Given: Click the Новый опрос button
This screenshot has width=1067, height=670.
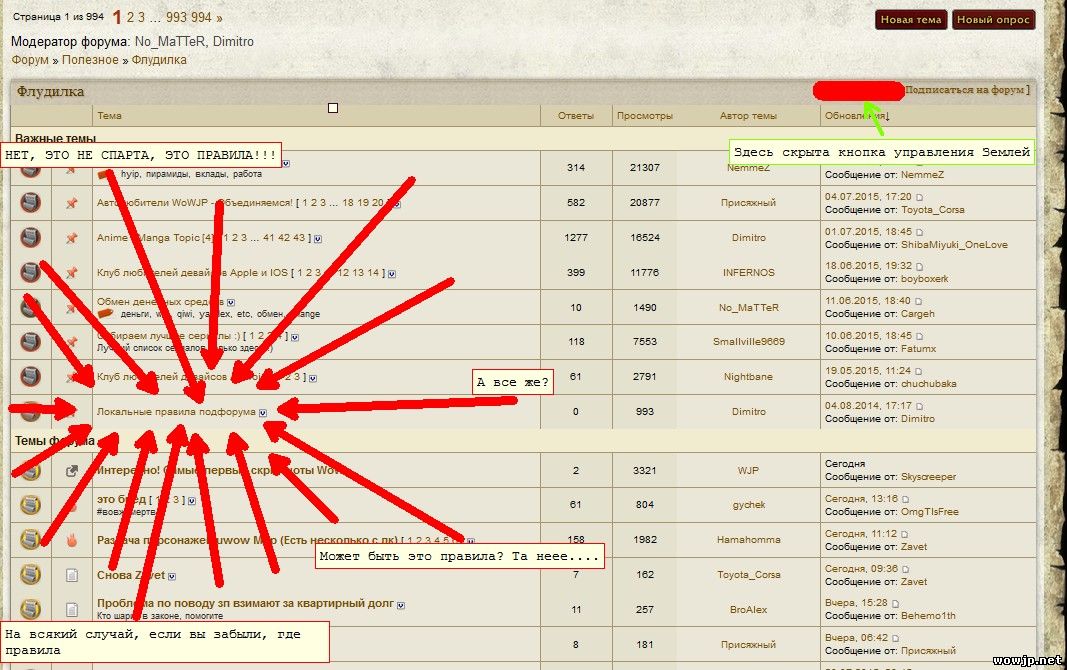Looking at the screenshot, I should point(992,20).
